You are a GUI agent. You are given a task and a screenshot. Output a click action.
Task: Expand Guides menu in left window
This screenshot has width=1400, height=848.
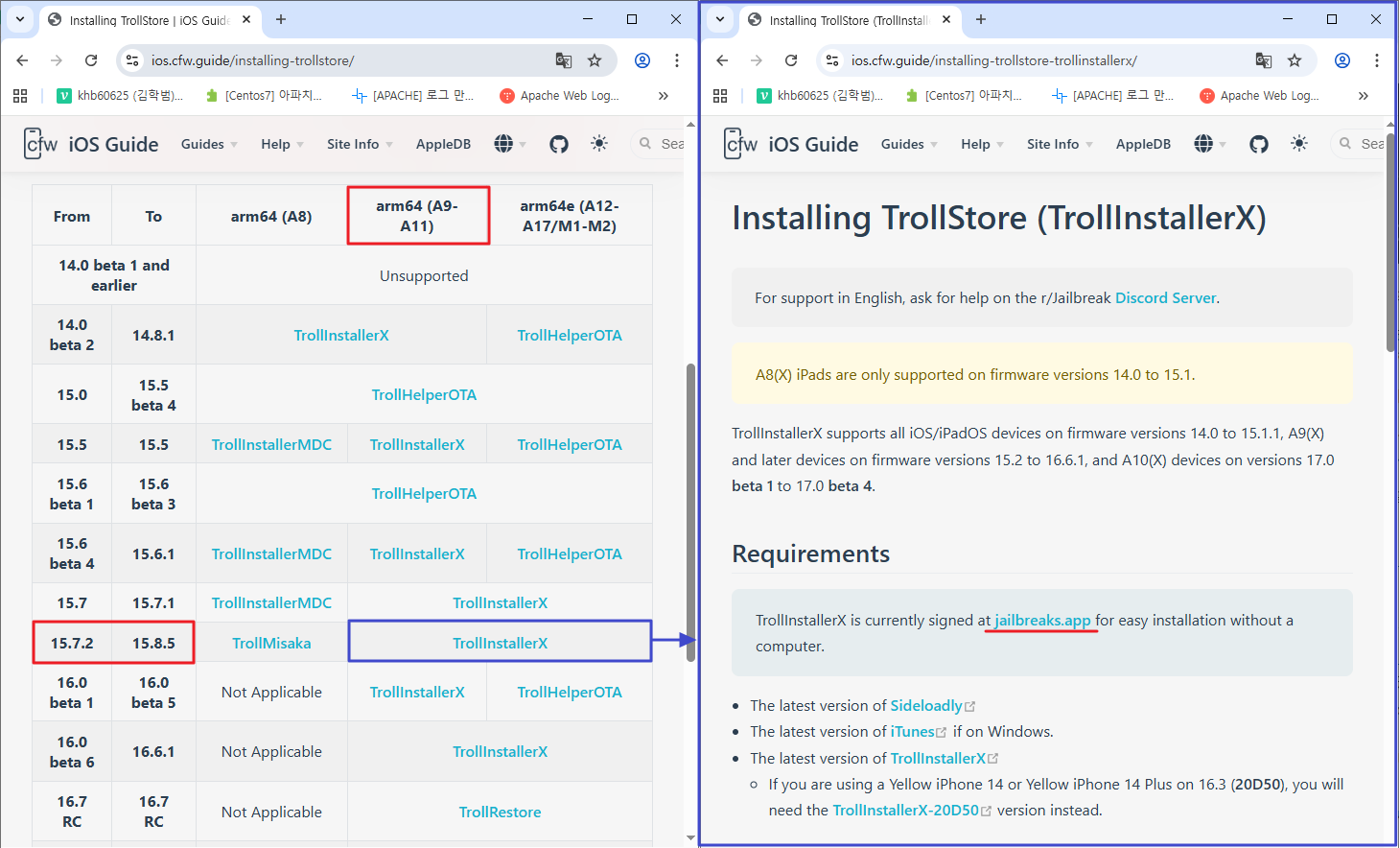209,144
